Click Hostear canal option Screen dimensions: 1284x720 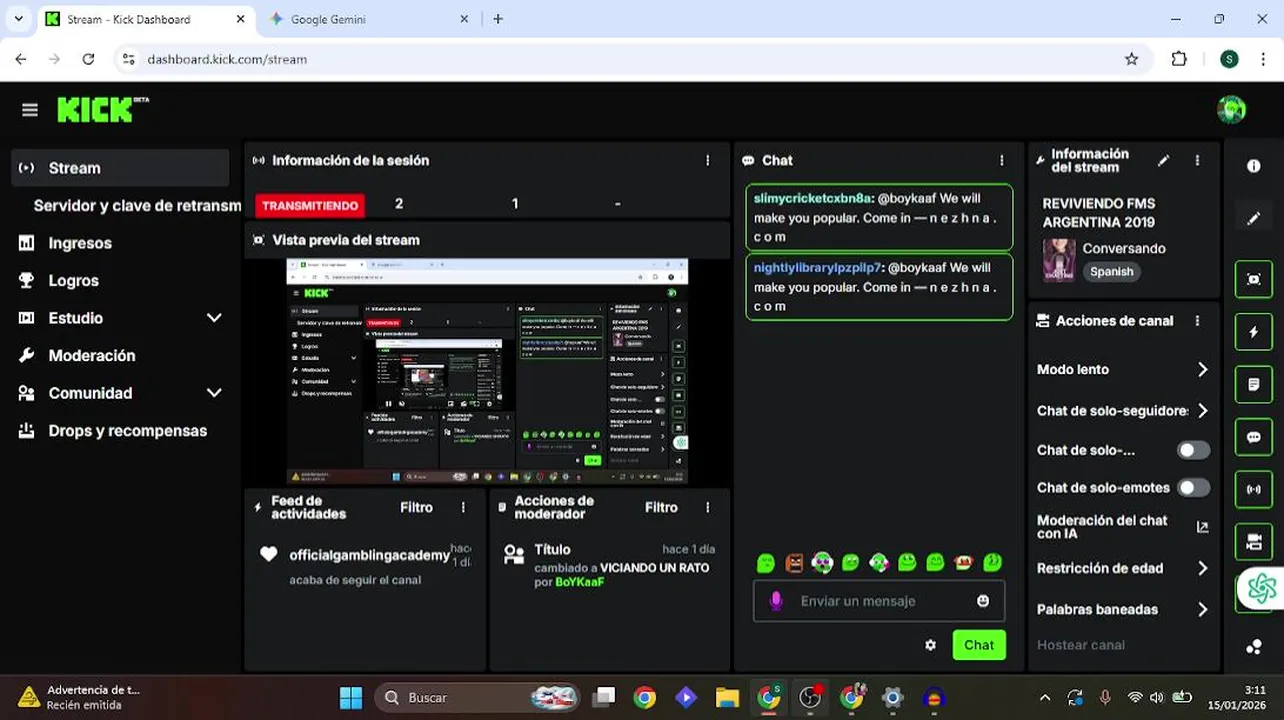(x=1080, y=645)
